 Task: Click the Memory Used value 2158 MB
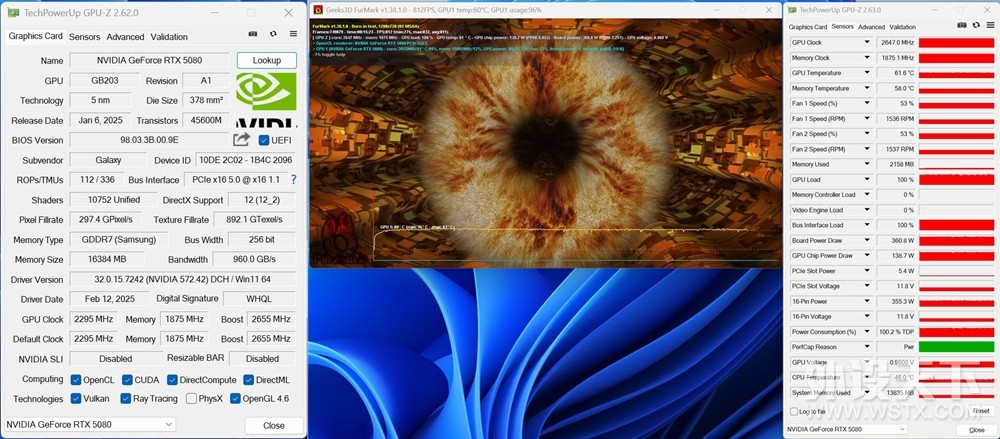tap(896, 165)
